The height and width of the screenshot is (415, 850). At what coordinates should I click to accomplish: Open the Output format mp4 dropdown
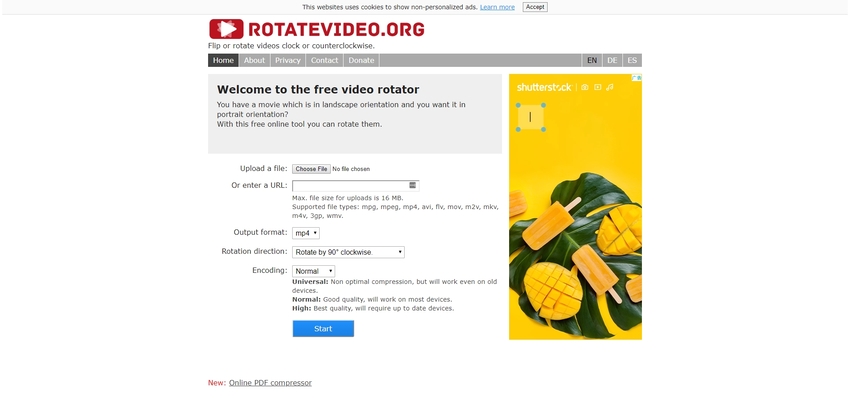coord(306,234)
